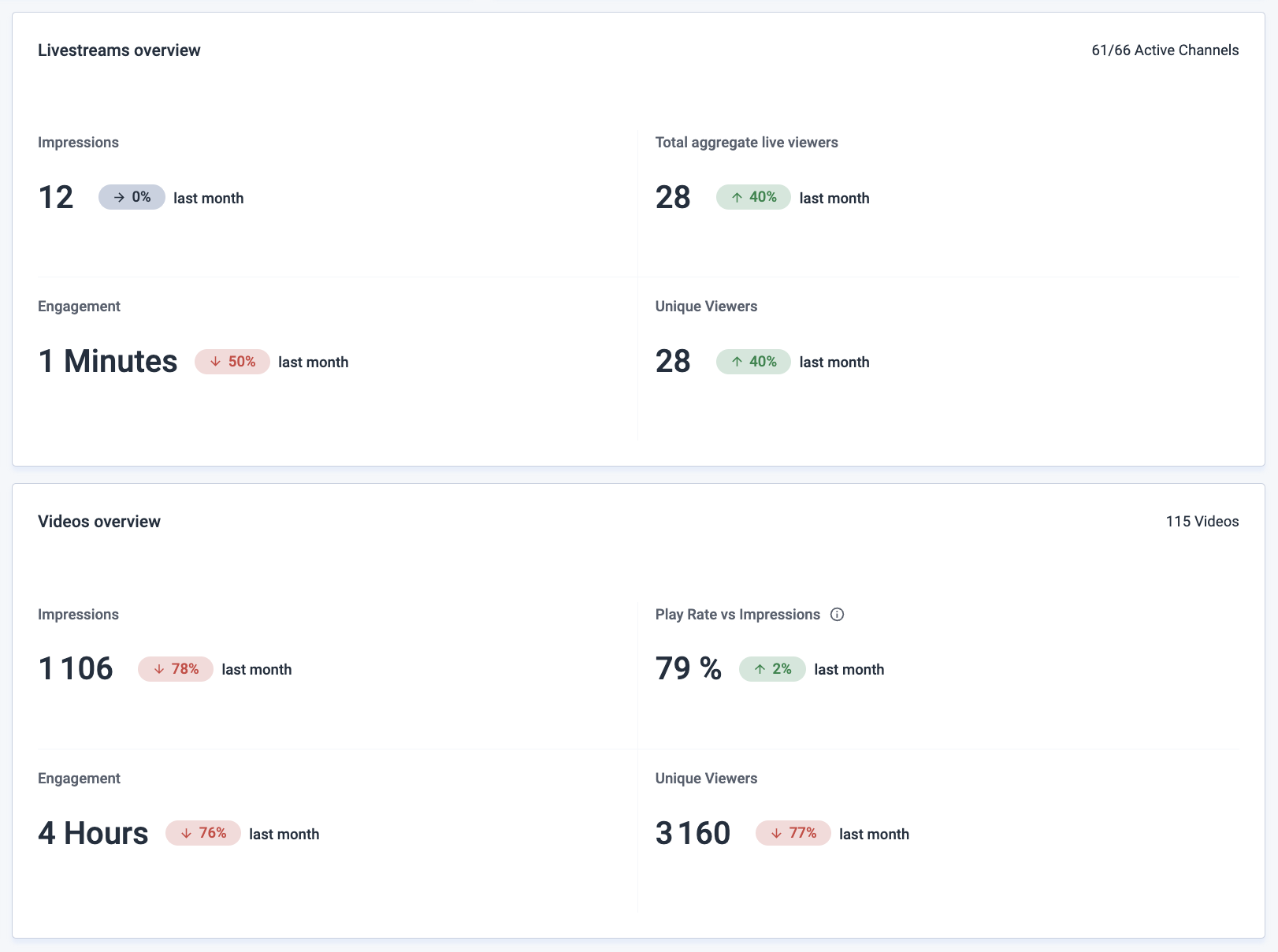Click the info icon beside Play Rate vs Impressions

(x=838, y=615)
